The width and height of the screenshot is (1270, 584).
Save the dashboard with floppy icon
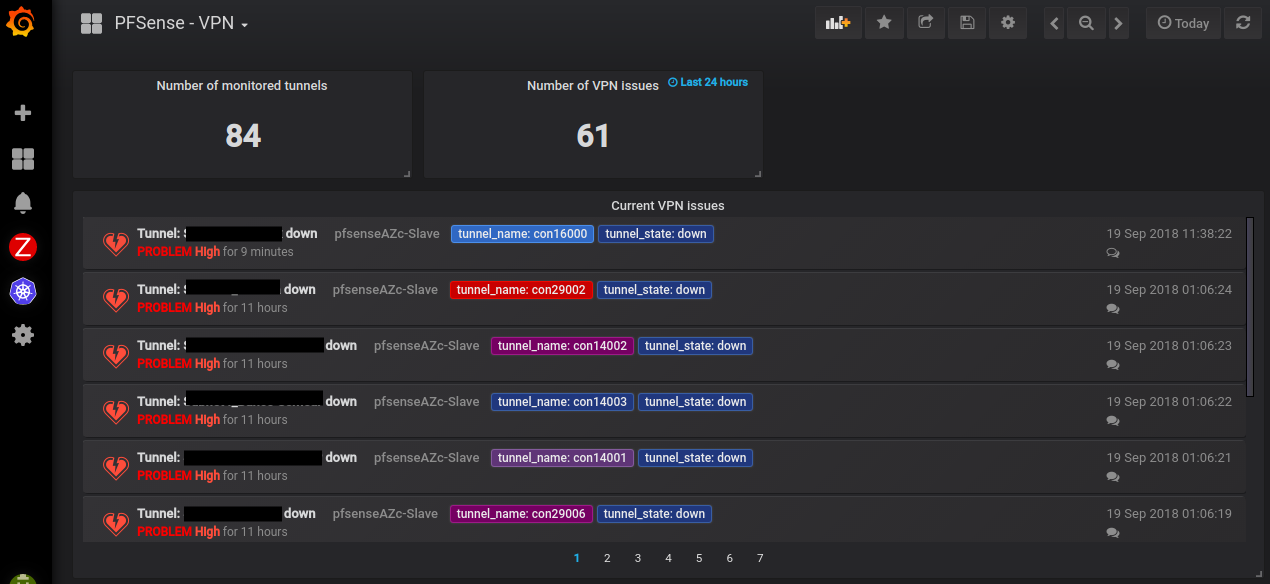[966, 23]
